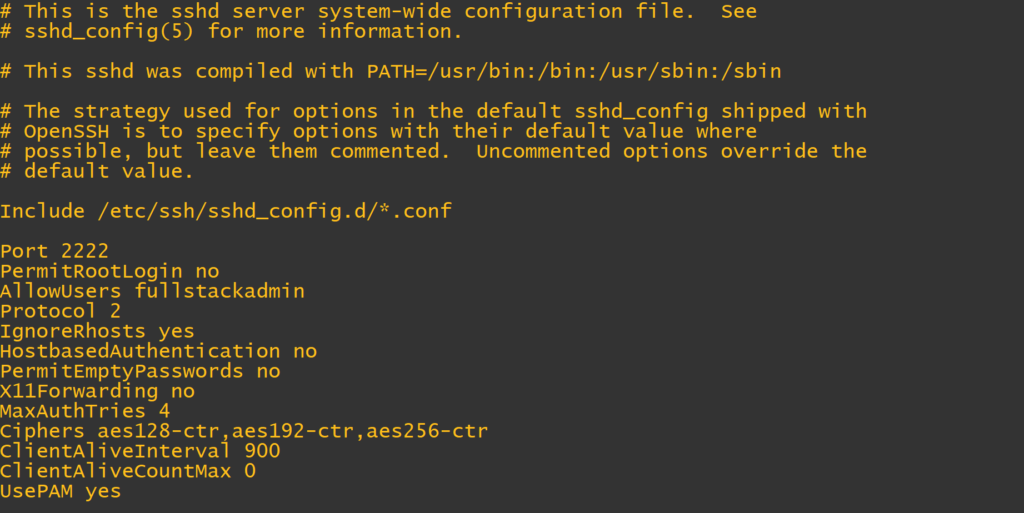The width and height of the screenshot is (1024, 513).
Task: Click the X11Forwarding no setting
Action: pyautogui.click(x=97, y=391)
